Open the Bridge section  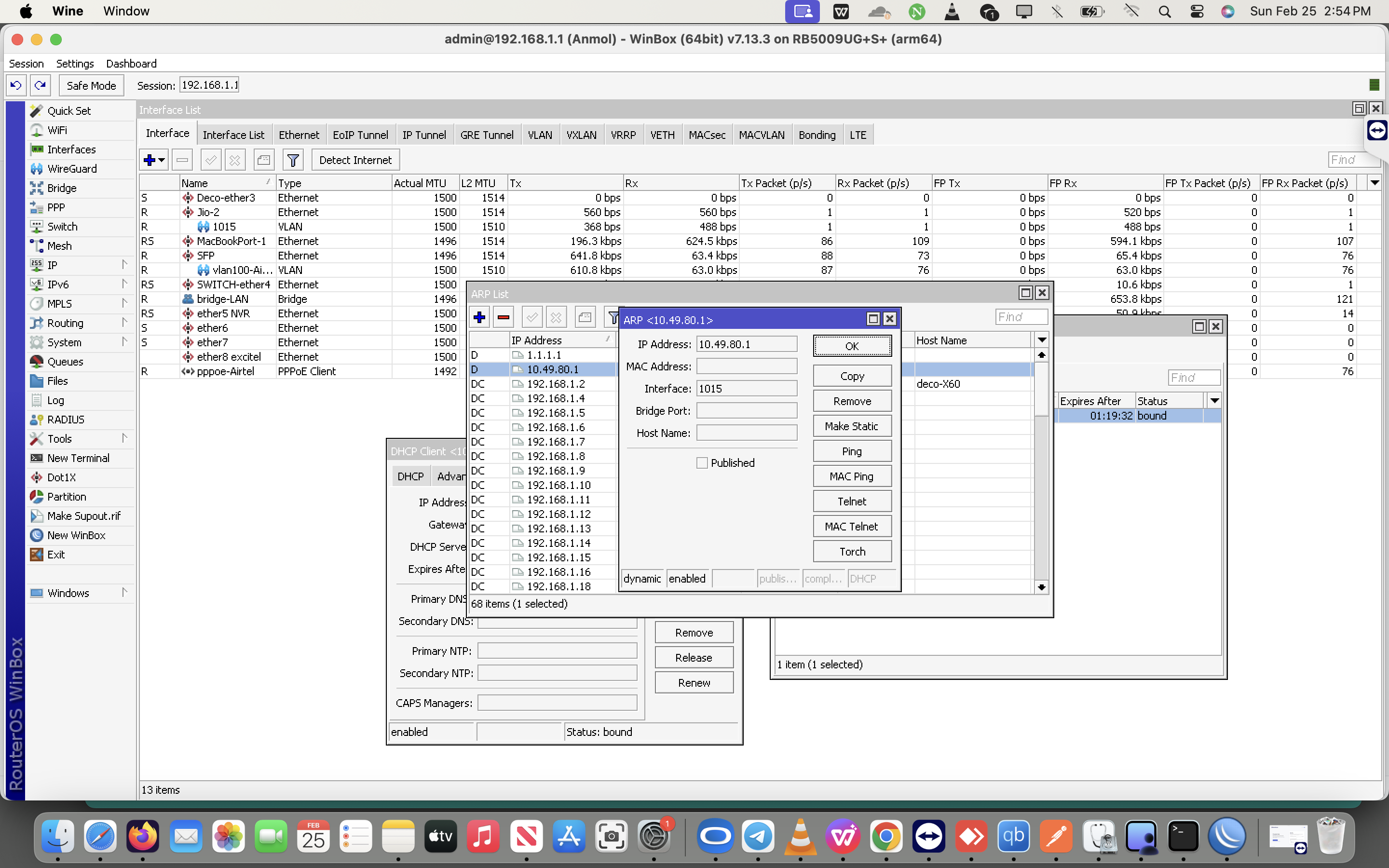tap(61, 188)
